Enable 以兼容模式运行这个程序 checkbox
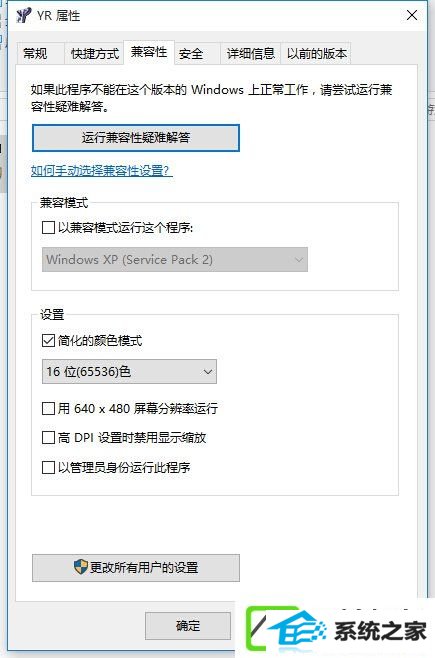Screen dimensions: 435x658 (49, 228)
